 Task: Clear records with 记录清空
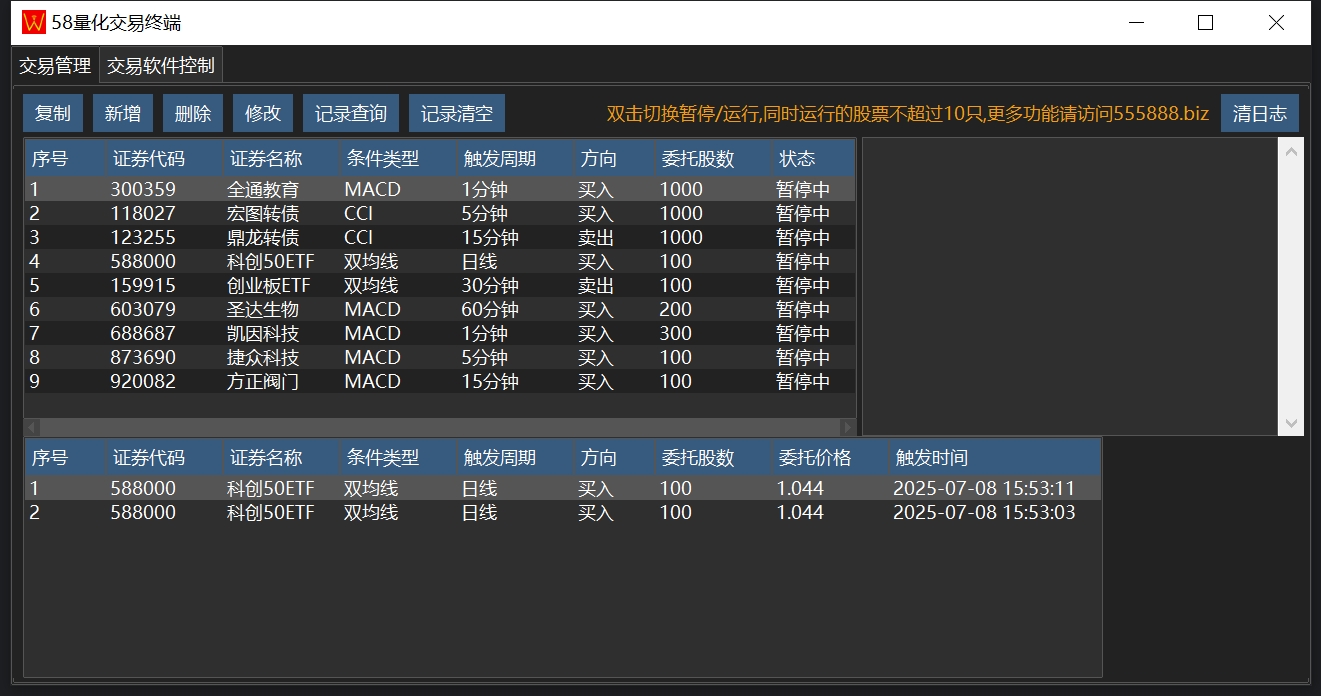pyautogui.click(x=457, y=114)
